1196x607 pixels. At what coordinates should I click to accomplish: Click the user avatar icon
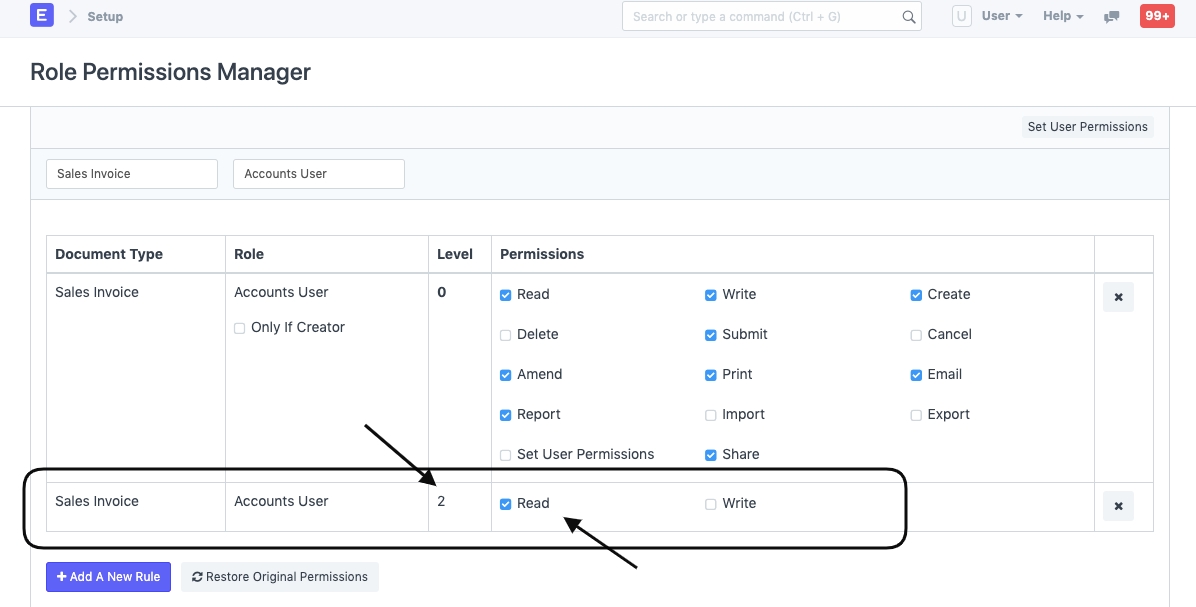pyautogui.click(x=961, y=16)
